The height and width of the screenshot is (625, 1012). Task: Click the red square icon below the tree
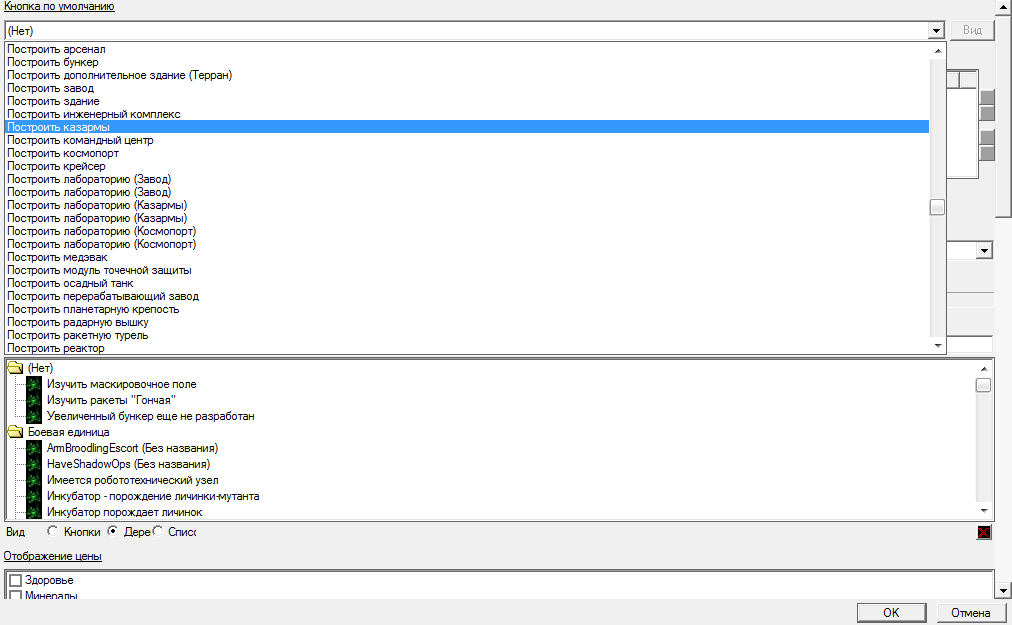984,532
